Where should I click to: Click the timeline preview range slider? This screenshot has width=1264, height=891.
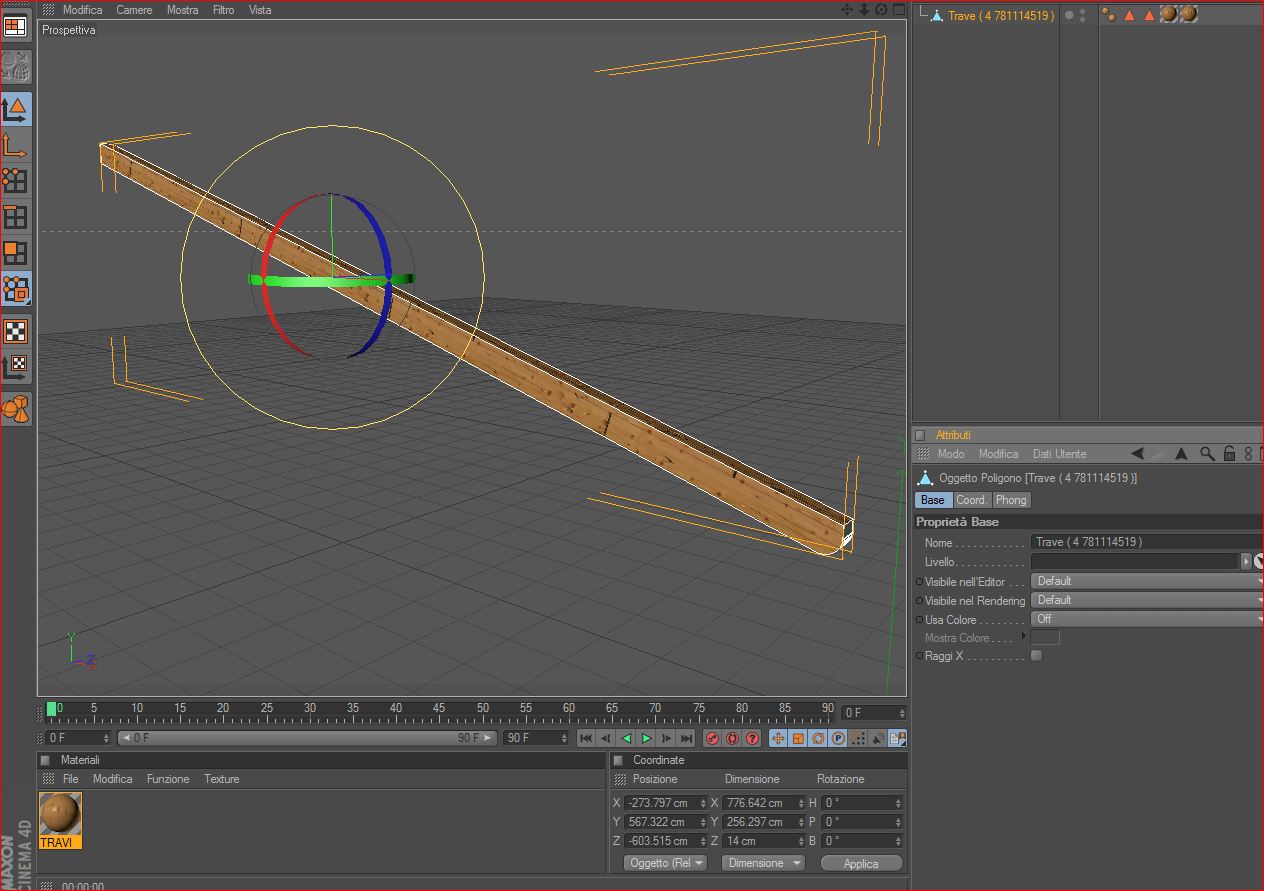click(307, 738)
